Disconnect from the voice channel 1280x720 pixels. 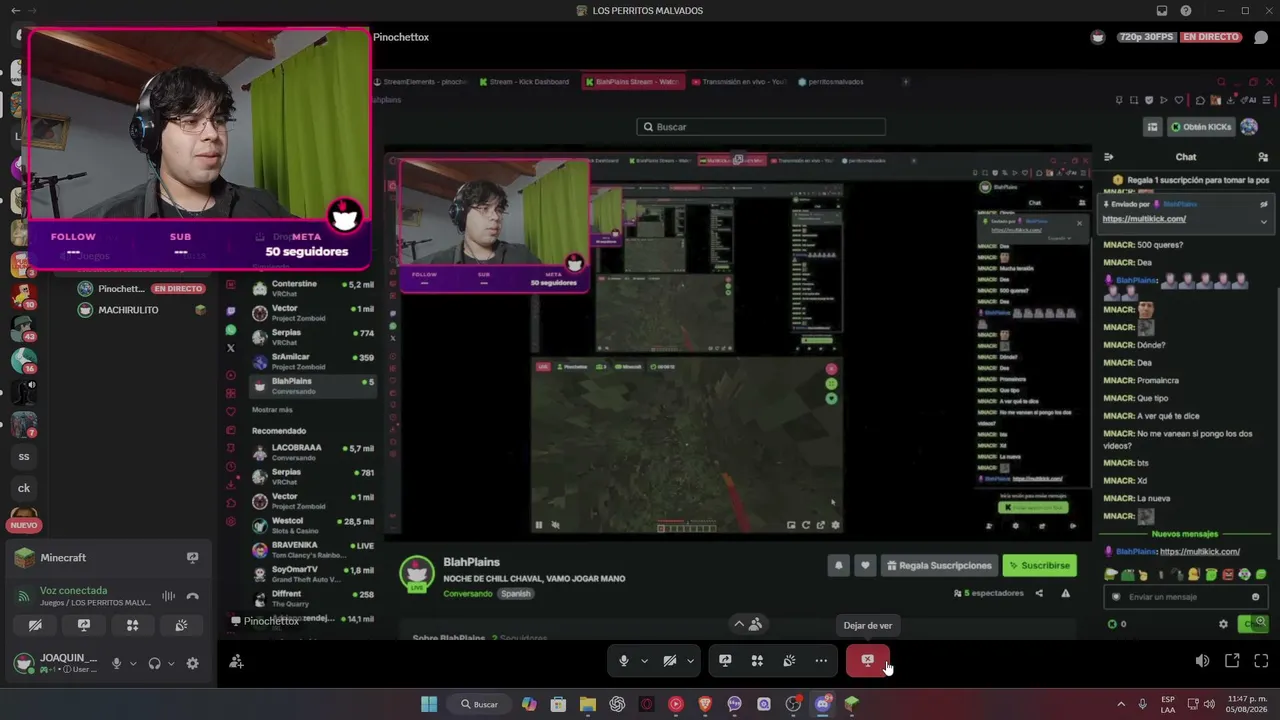coord(193,596)
